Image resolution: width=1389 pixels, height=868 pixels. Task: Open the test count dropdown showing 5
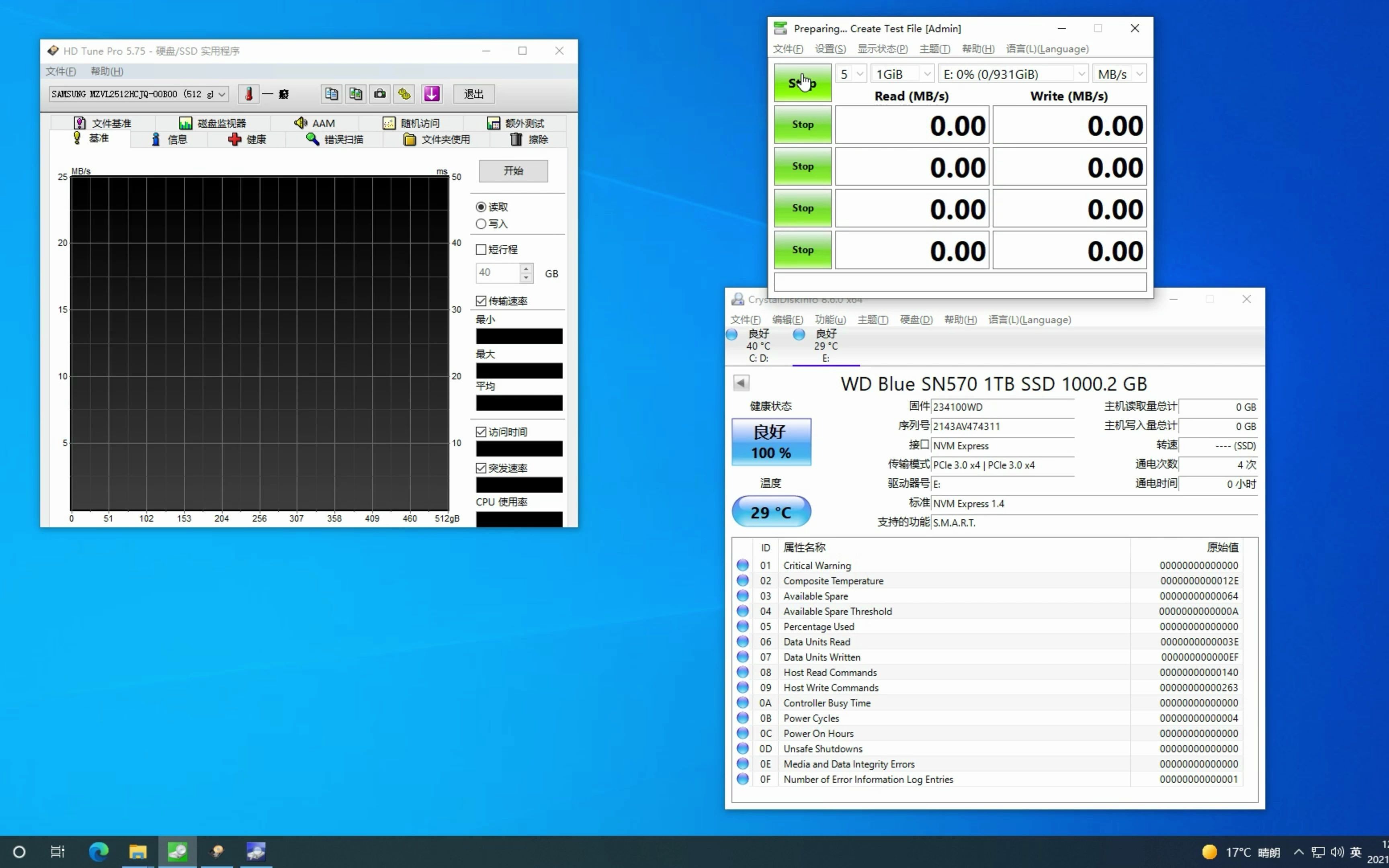click(850, 74)
